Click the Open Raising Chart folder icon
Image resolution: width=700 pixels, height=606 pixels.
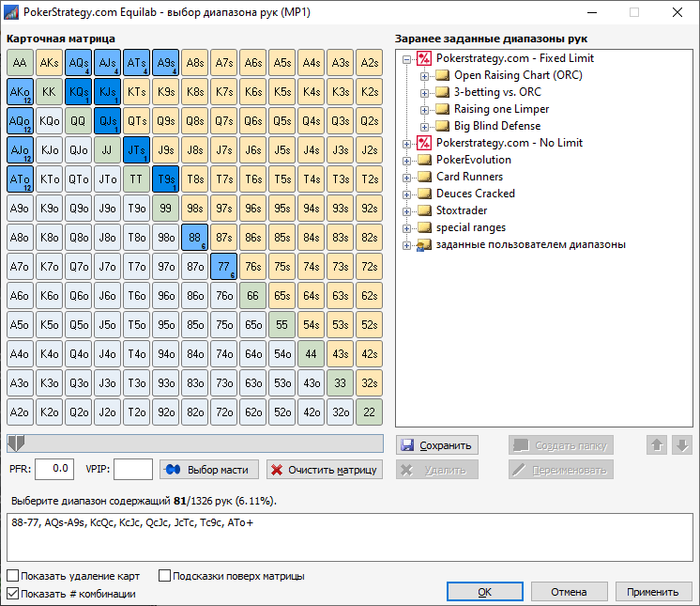click(x=442, y=75)
